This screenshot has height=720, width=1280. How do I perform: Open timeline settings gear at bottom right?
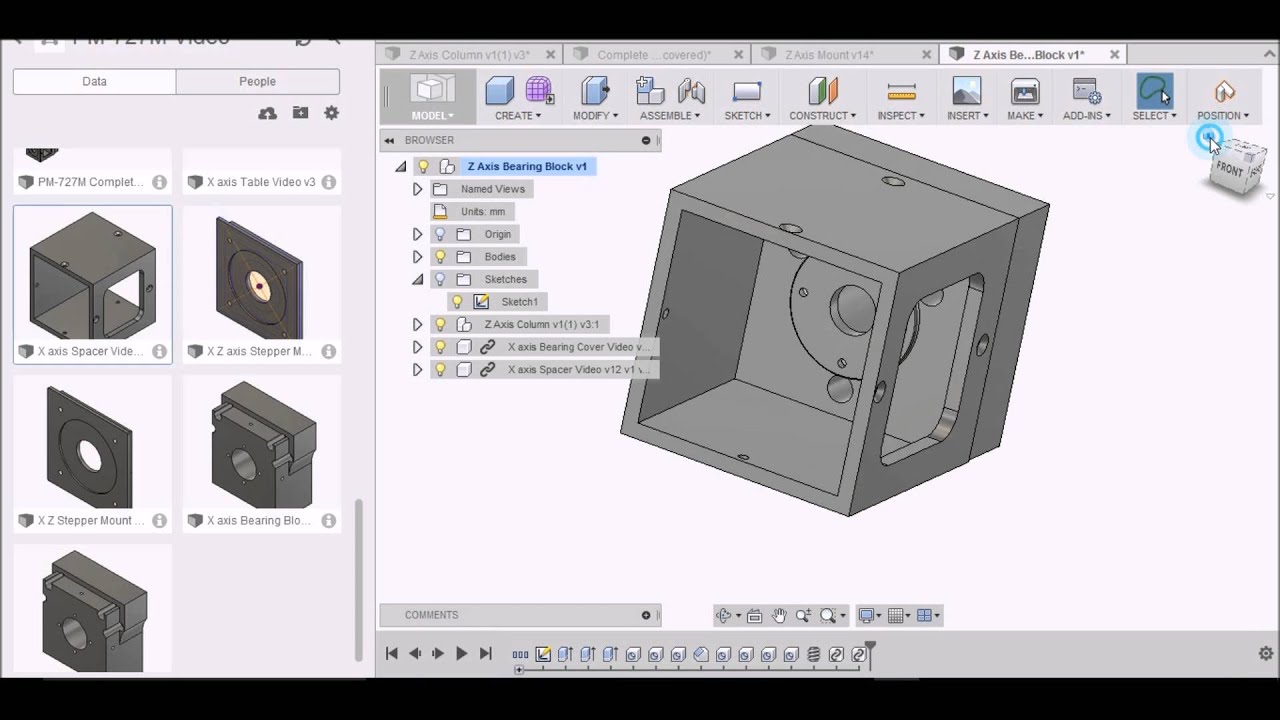click(x=1266, y=654)
